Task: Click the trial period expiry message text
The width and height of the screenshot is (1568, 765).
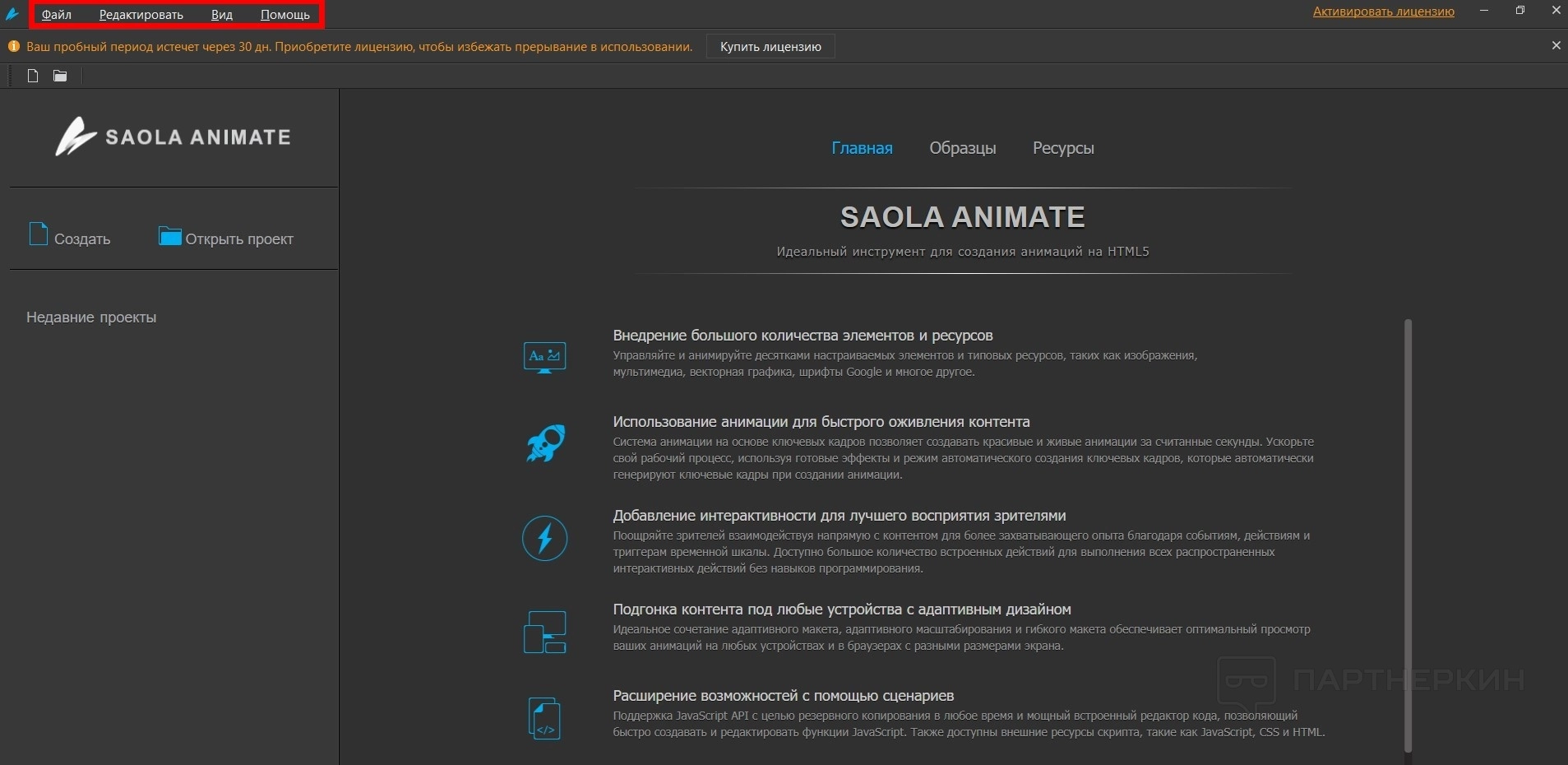Action: [359, 47]
